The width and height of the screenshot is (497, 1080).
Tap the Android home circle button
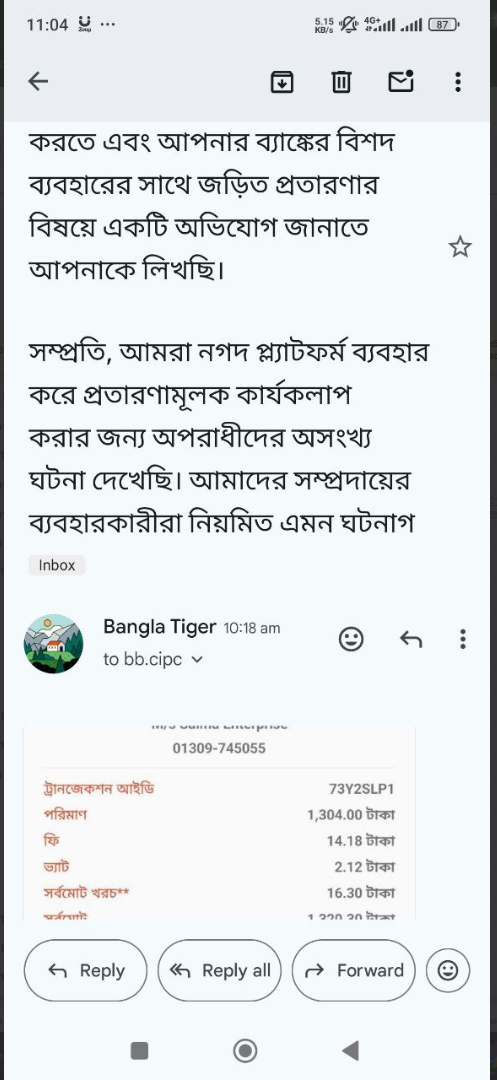tap(245, 1050)
